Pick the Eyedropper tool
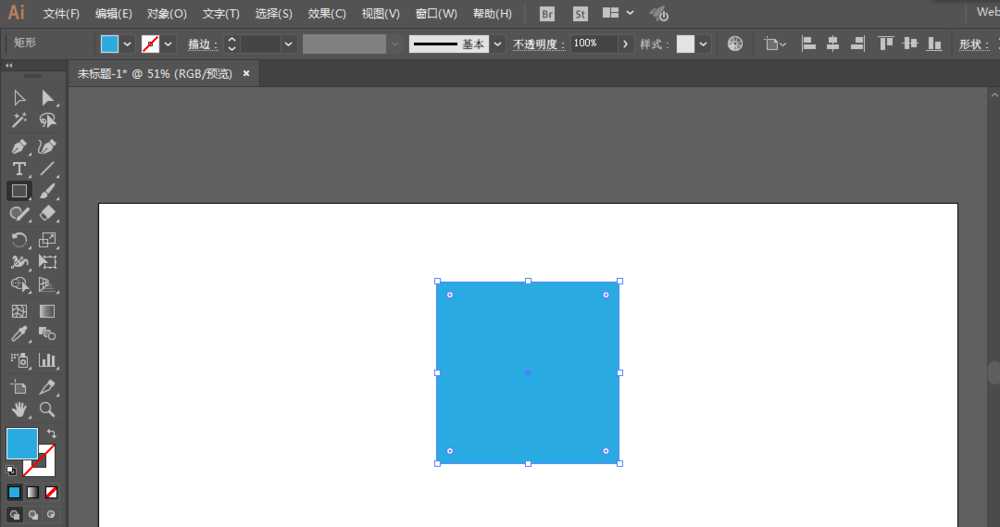 pyautogui.click(x=19, y=334)
